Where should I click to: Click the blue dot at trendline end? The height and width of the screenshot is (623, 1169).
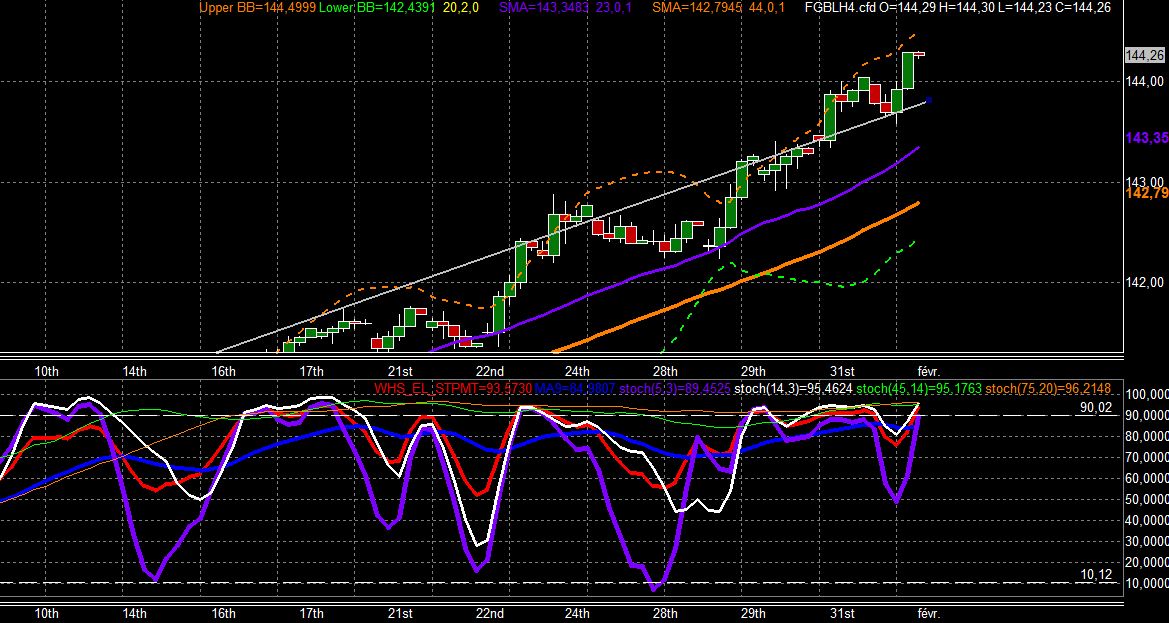(x=928, y=100)
